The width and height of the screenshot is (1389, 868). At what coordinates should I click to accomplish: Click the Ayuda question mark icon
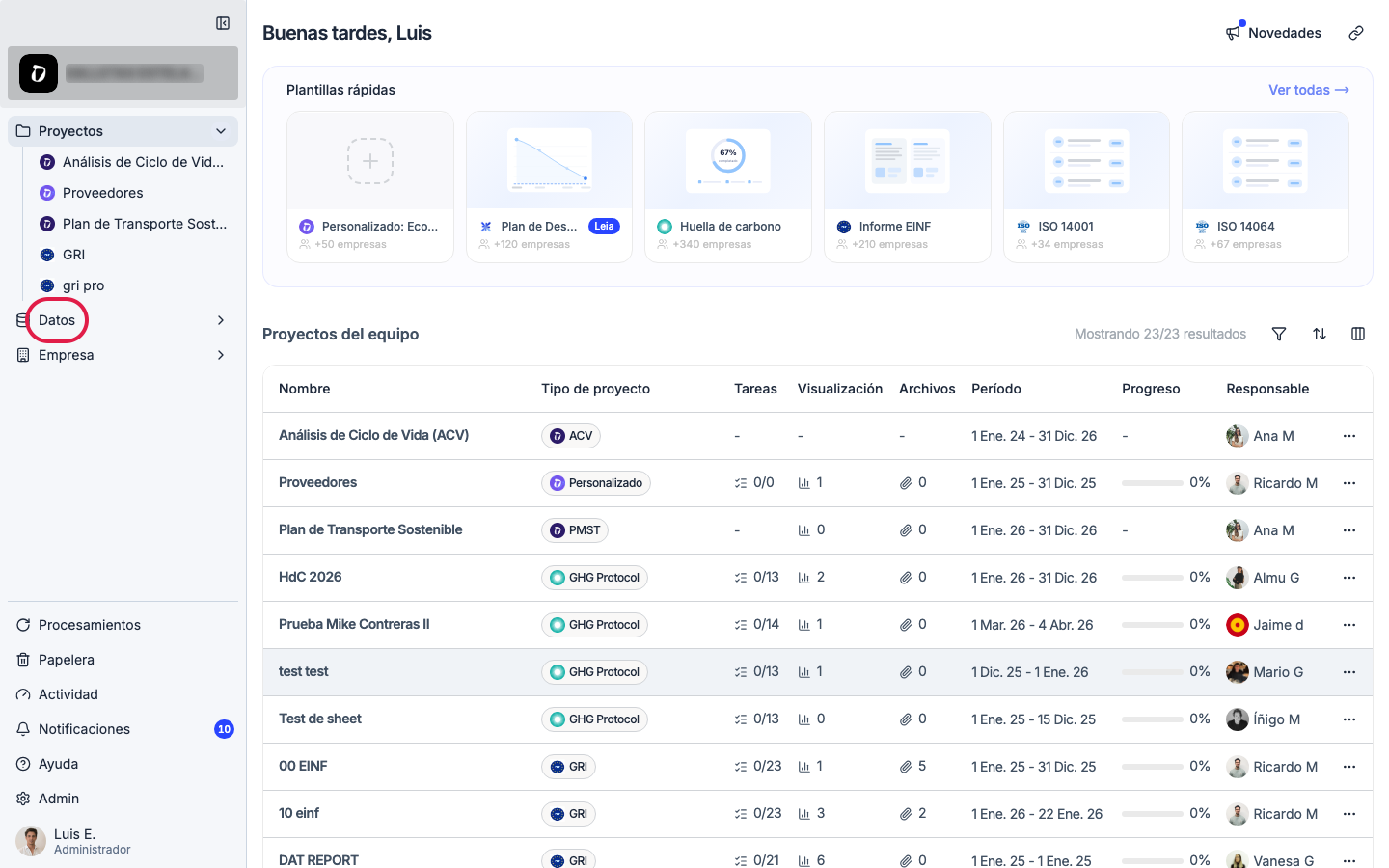point(23,764)
